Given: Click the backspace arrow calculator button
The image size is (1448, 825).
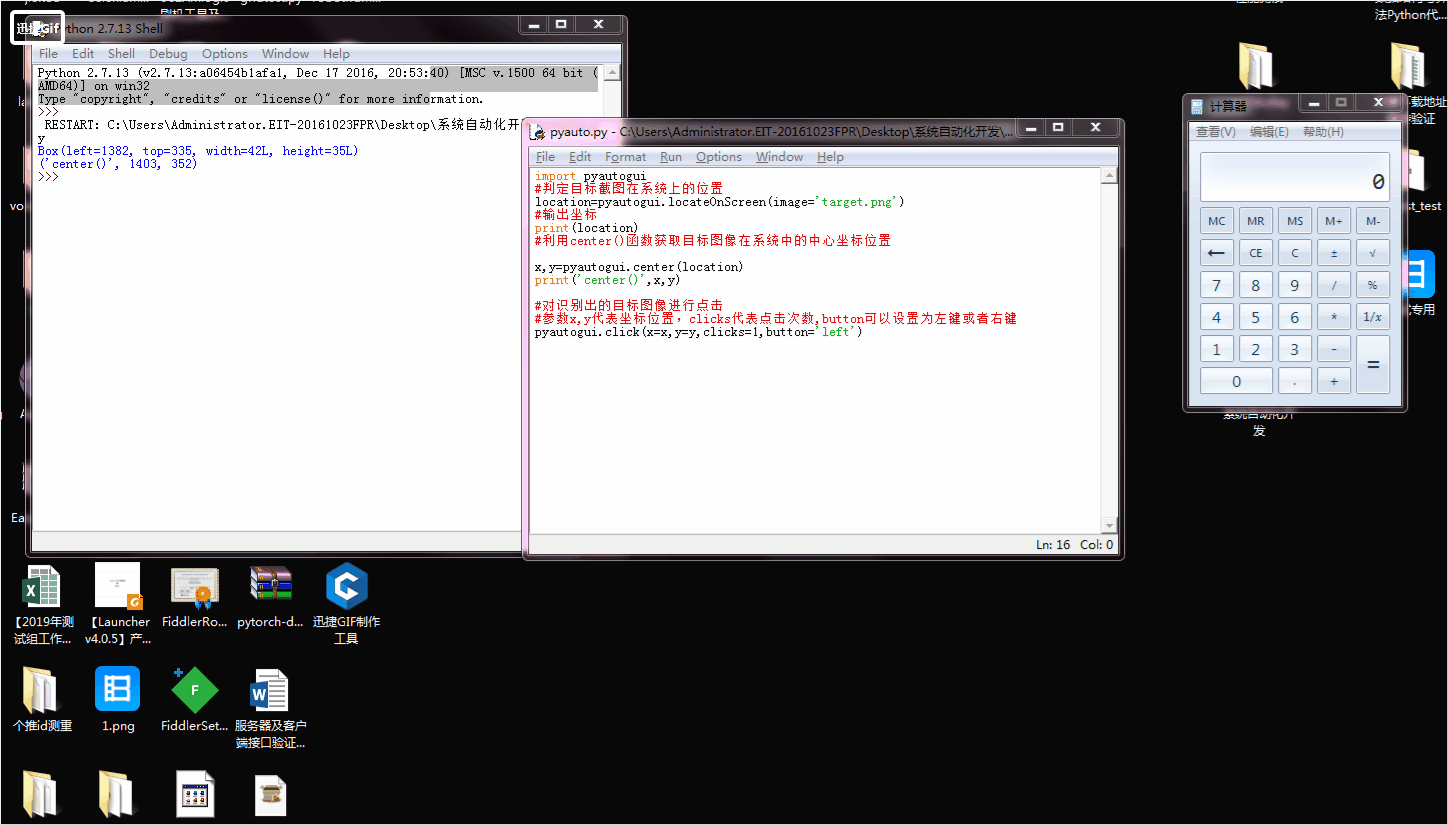Looking at the screenshot, I should [1217, 253].
